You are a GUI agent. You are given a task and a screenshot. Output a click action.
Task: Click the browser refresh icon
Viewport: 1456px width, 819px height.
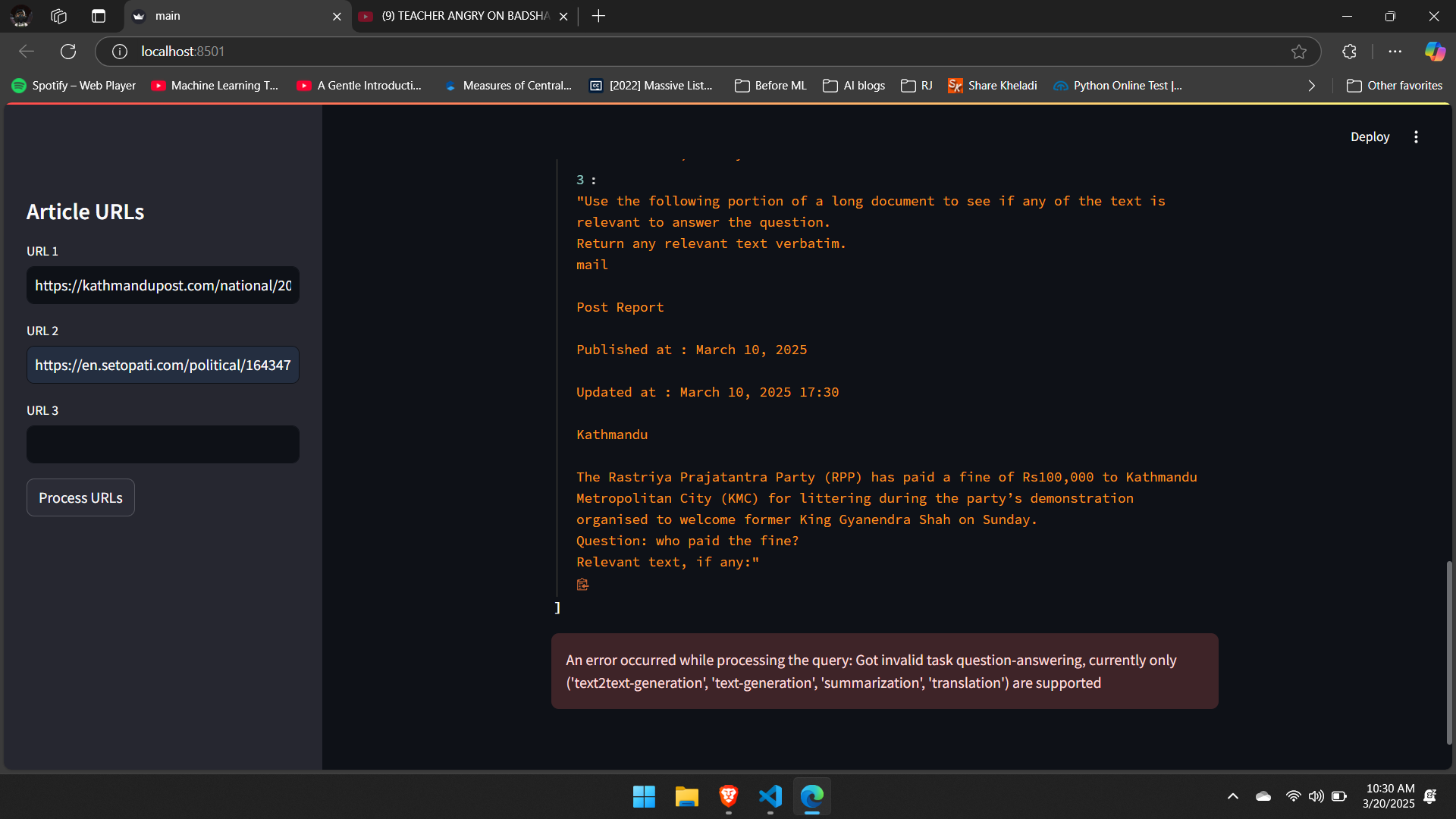[x=68, y=52]
